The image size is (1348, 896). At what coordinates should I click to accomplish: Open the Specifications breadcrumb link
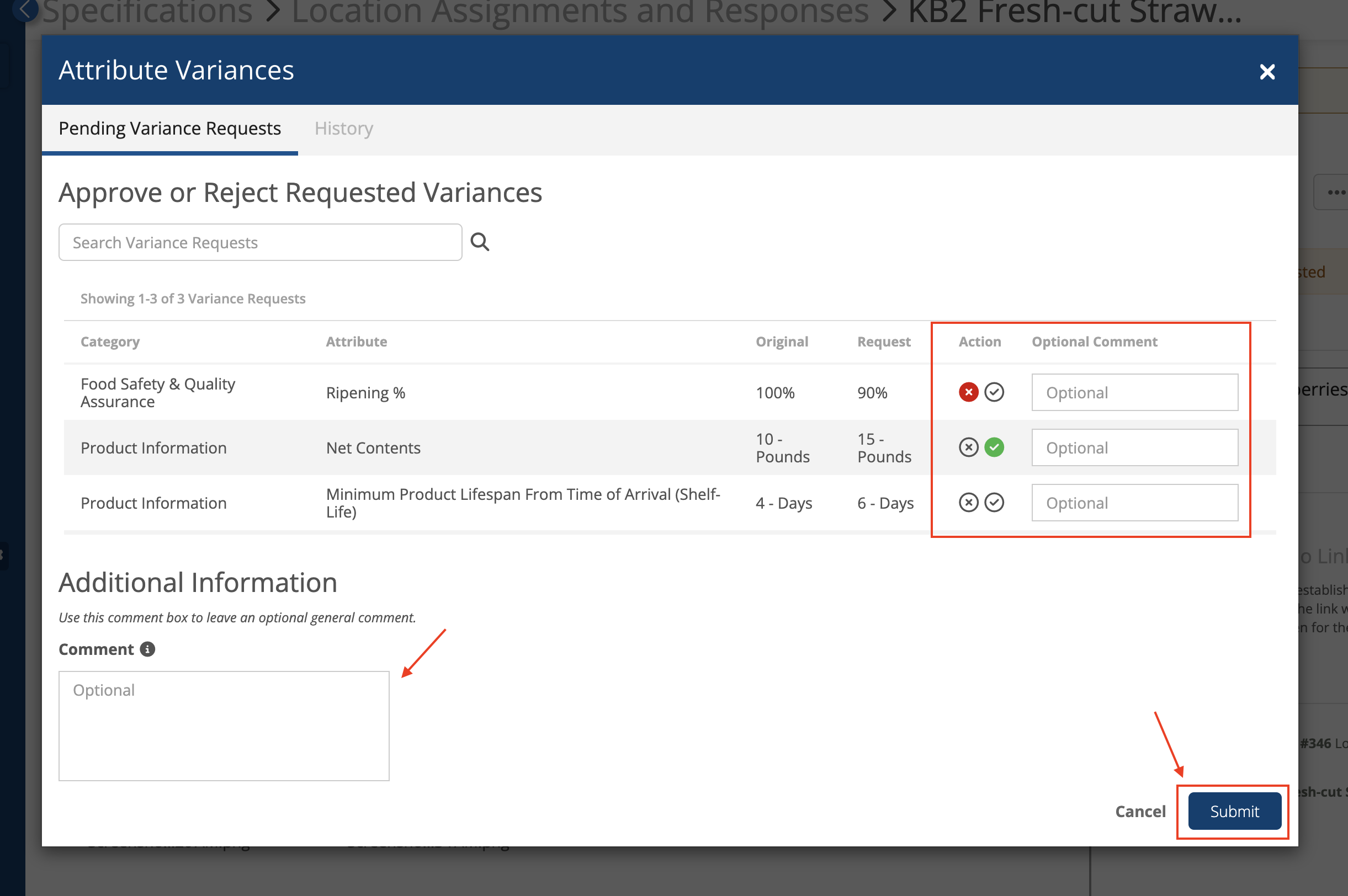click(147, 10)
